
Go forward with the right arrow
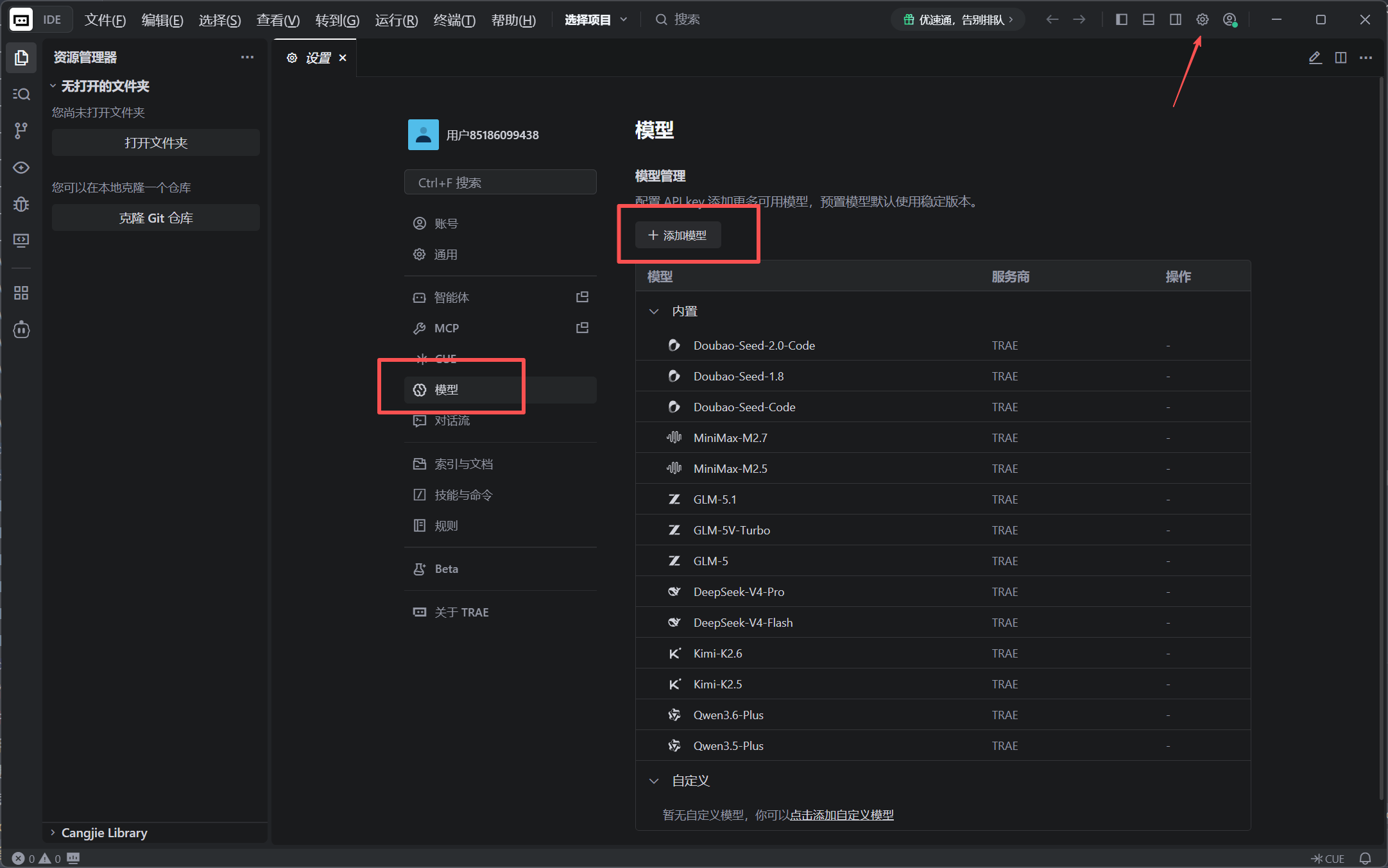pyautogui.click(x=1079, y=20)
